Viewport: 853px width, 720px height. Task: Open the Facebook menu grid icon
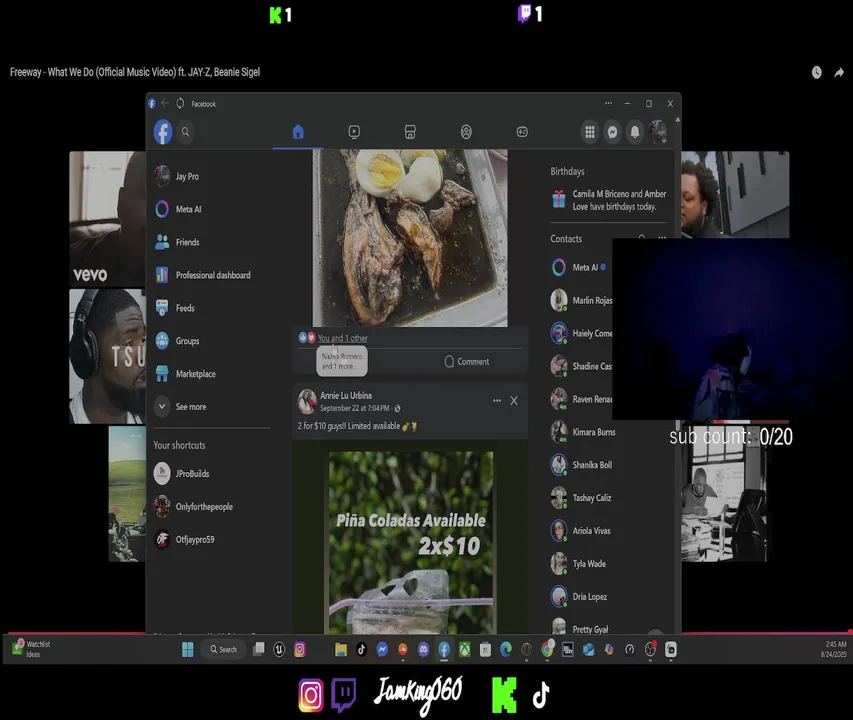coord(590,132)
